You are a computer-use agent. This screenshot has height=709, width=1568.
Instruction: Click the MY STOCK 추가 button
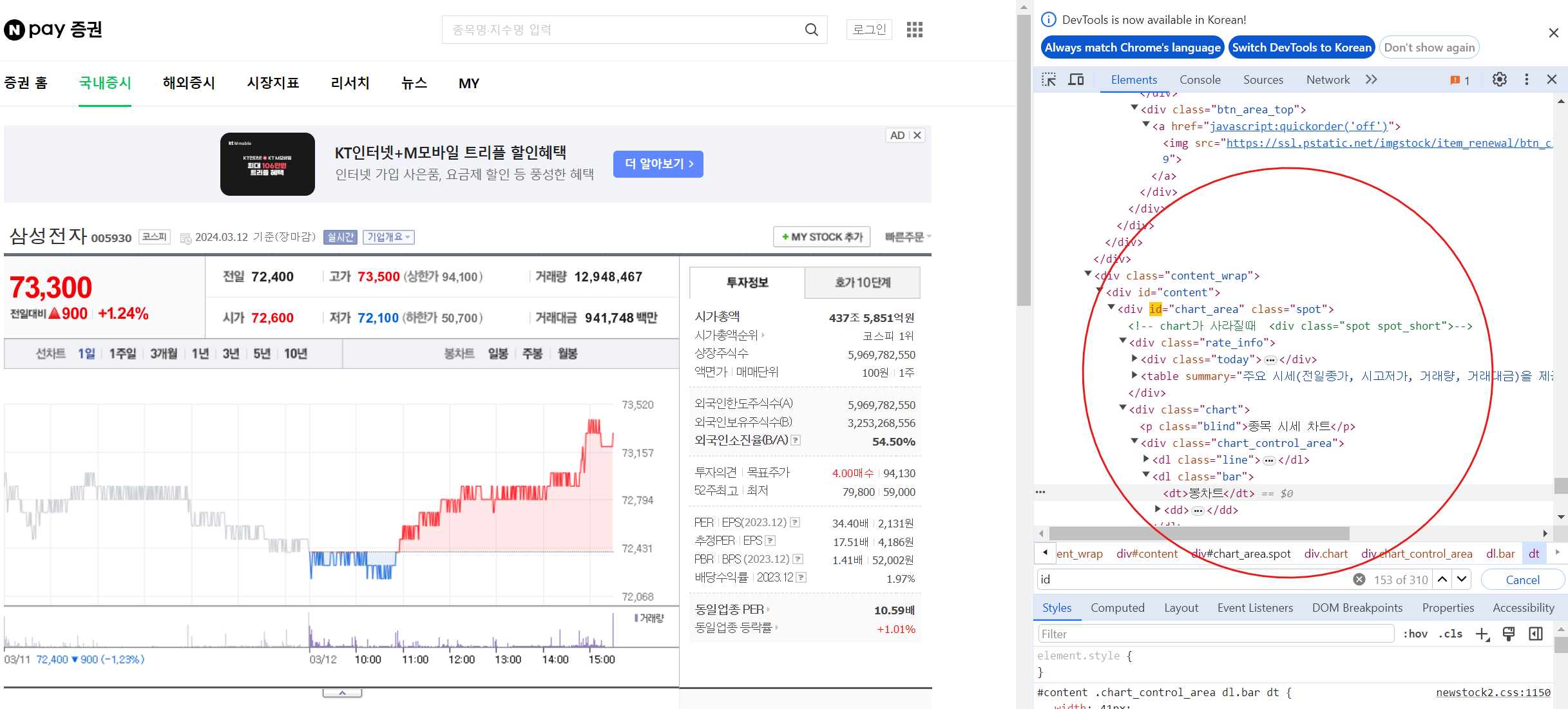(822, 237)
